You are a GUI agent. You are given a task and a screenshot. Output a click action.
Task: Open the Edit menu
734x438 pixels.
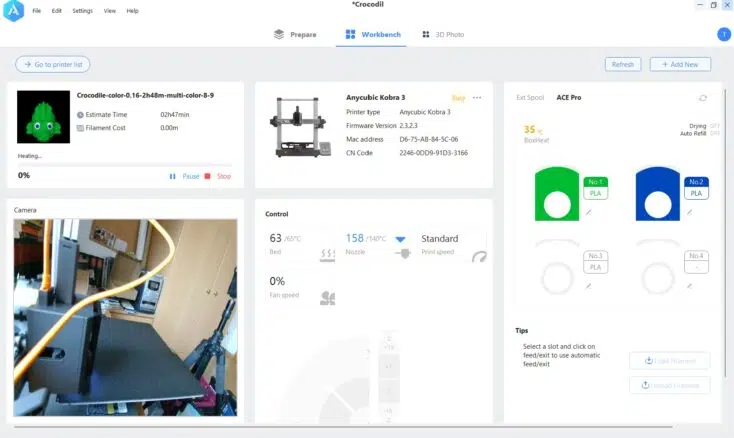pyautogui.click(x=57, y=11)
